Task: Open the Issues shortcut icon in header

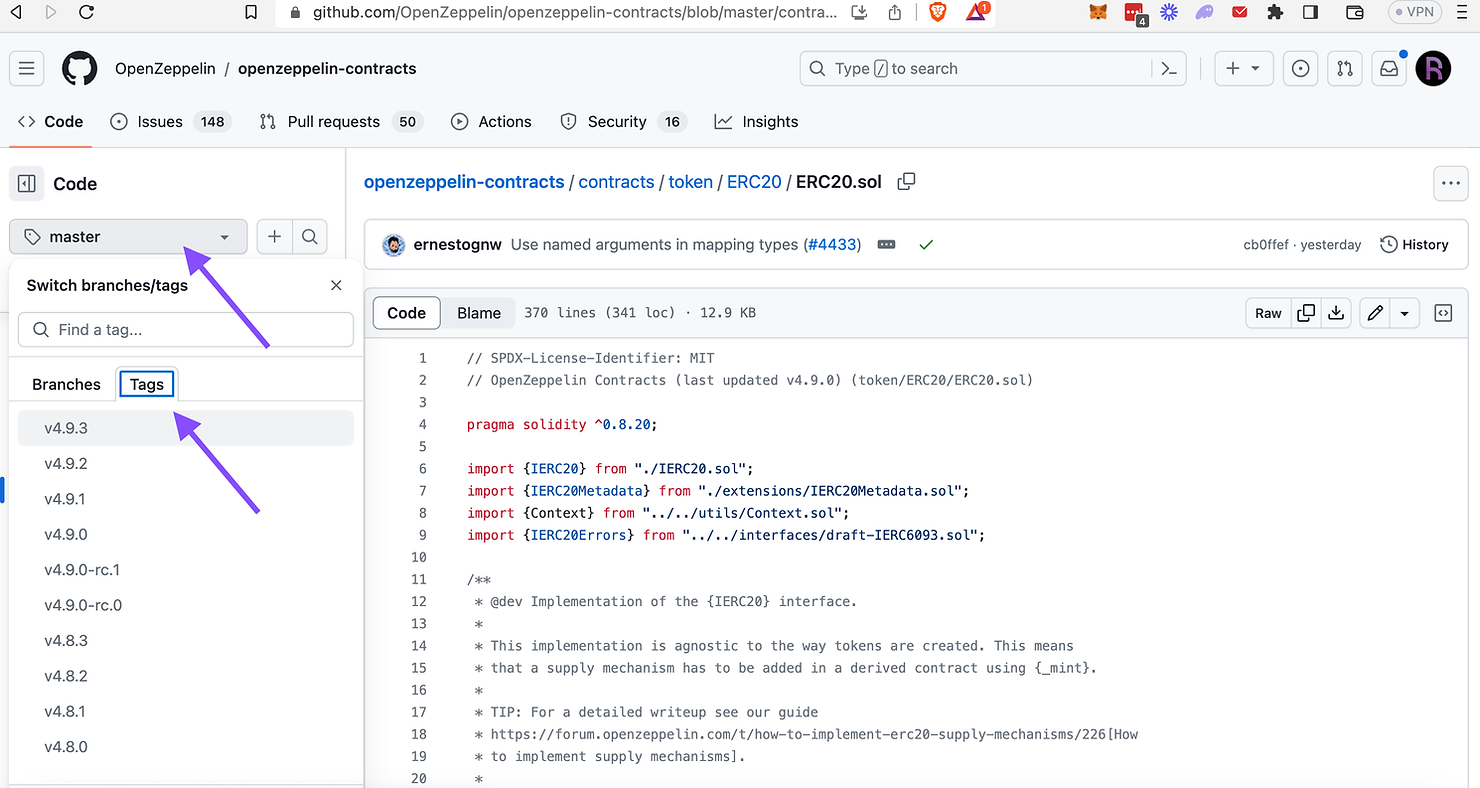Action: [1301, 68]
